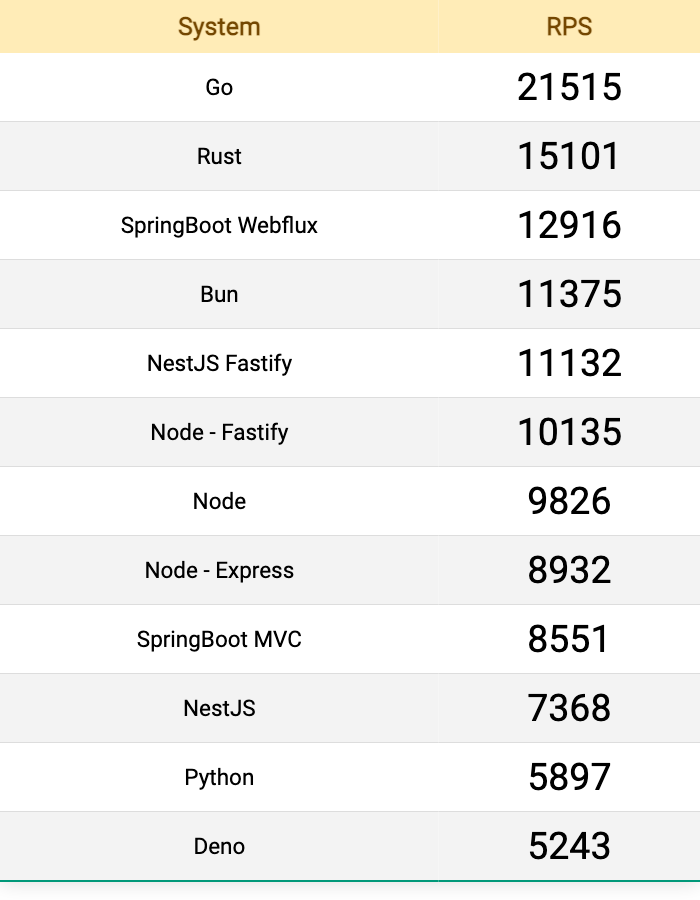Click the 11132 RPS value
The image size is (700, 900).
pyautogui.click(x=569, y=363)
